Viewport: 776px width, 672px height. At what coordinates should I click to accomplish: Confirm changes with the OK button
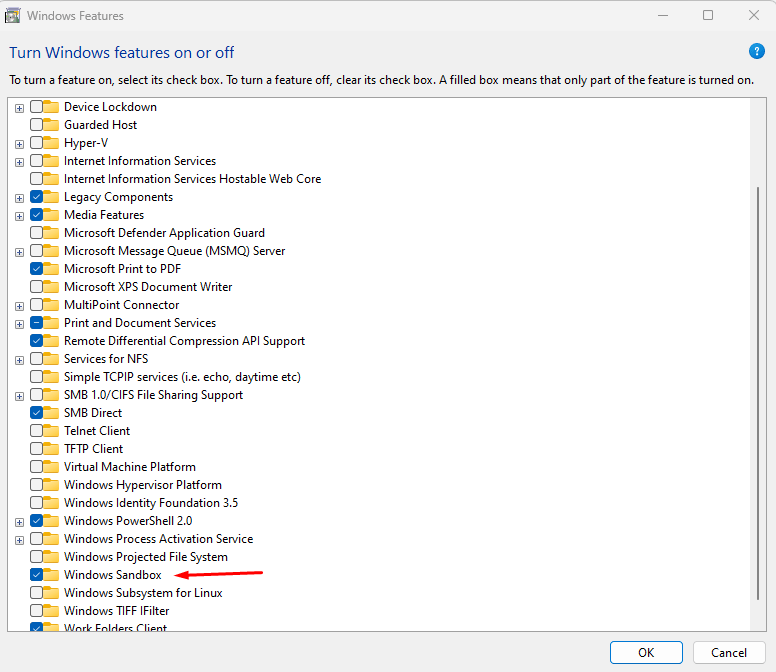coord(646,652)
